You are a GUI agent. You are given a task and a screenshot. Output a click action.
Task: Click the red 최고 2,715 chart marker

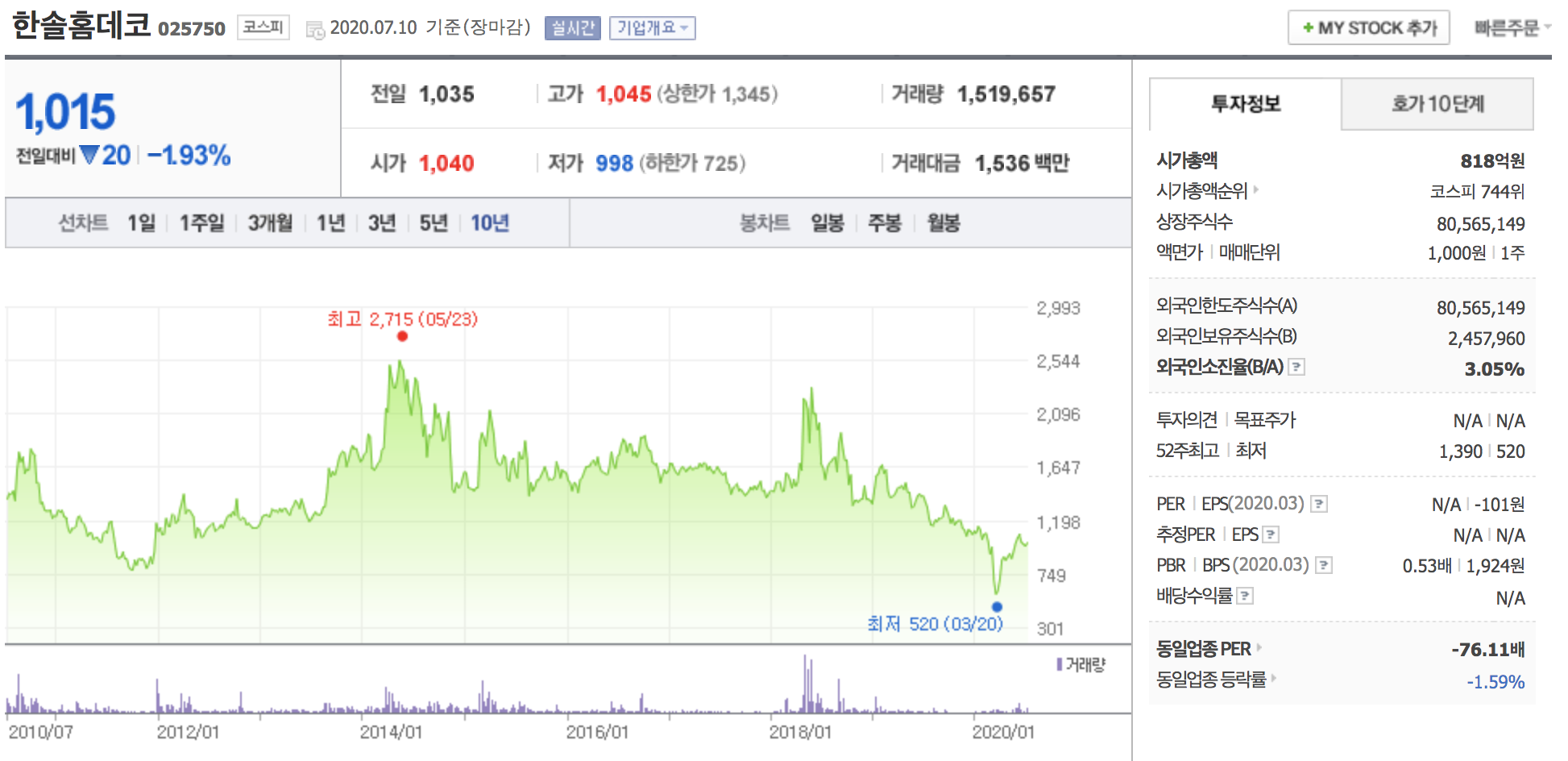[x=402, y=336]
